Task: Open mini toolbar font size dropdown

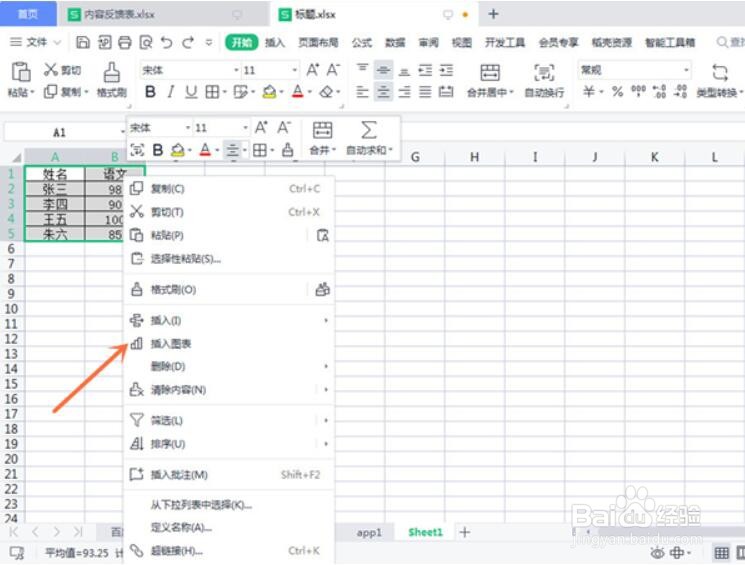Action: tap(245, 128)
